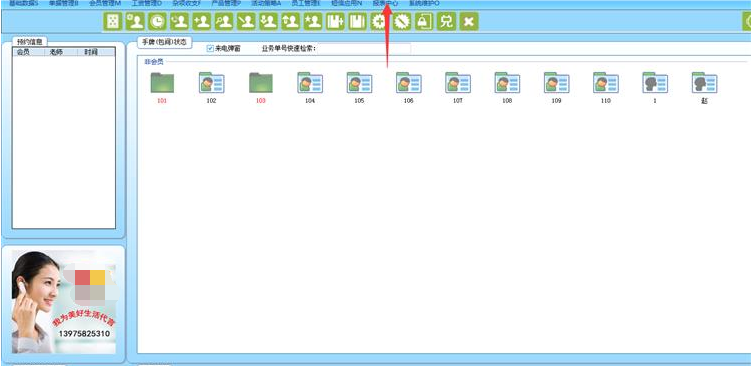This screenshot has width=754, height=366.
Task: Select the room 101 folder icon
Action: click(x=162, y=83)
